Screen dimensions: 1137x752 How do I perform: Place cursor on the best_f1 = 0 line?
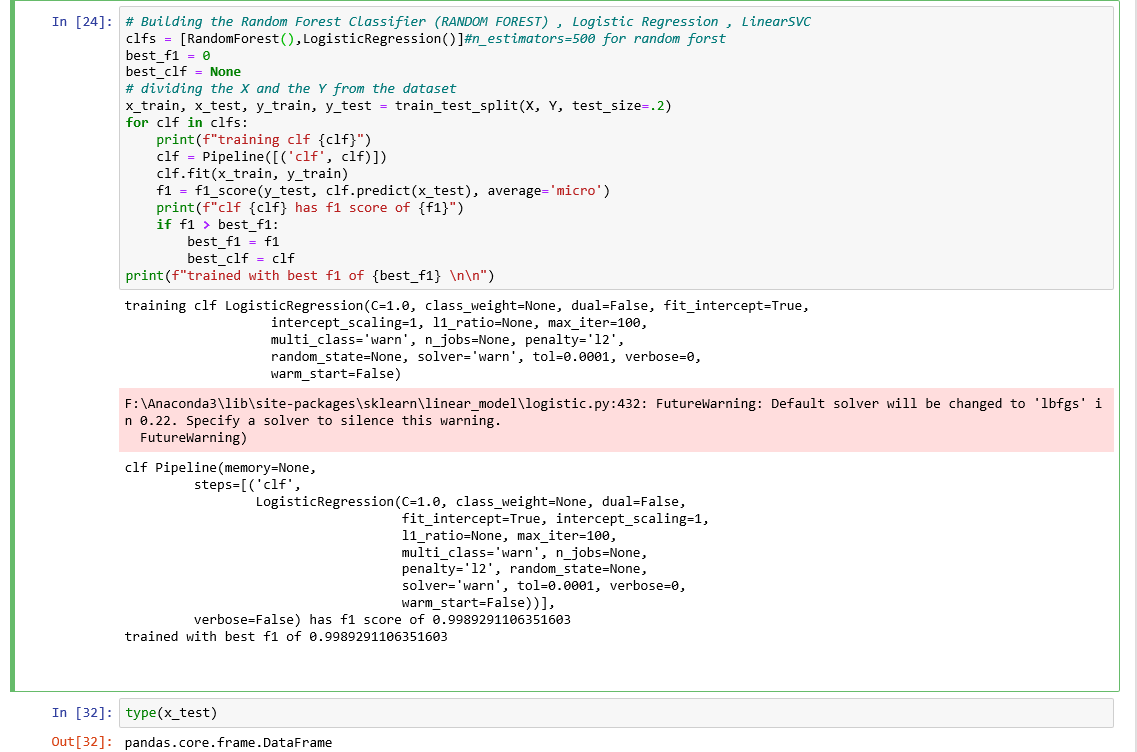coord(160,55)
